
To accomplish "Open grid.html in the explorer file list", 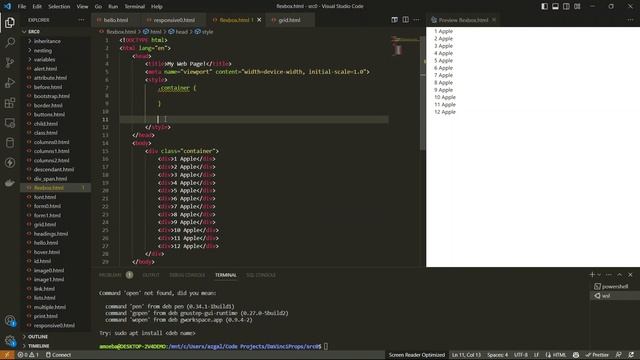I will [x=45, y=224].
